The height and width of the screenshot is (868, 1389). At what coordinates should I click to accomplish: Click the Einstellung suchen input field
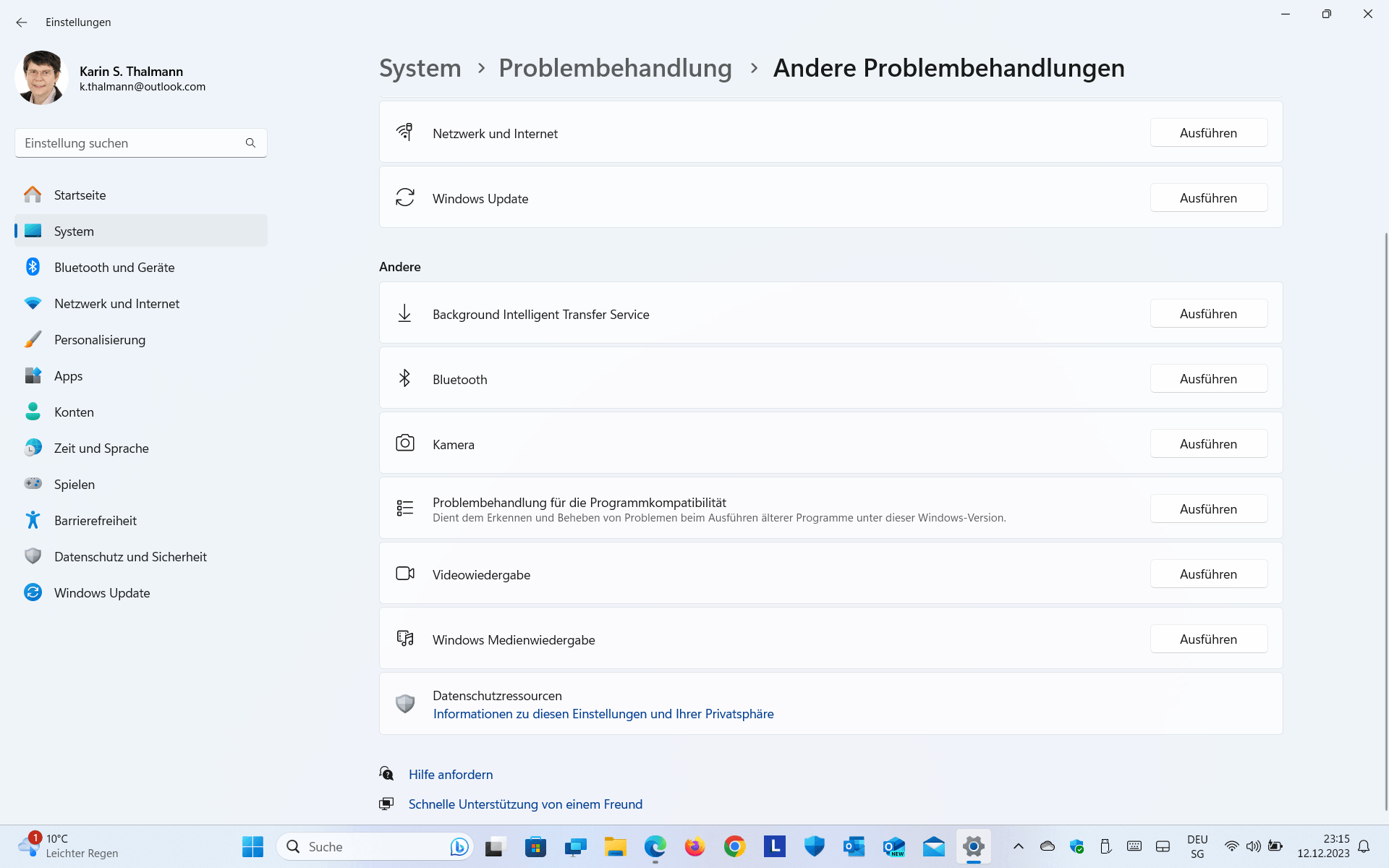[x=130, y=143]
